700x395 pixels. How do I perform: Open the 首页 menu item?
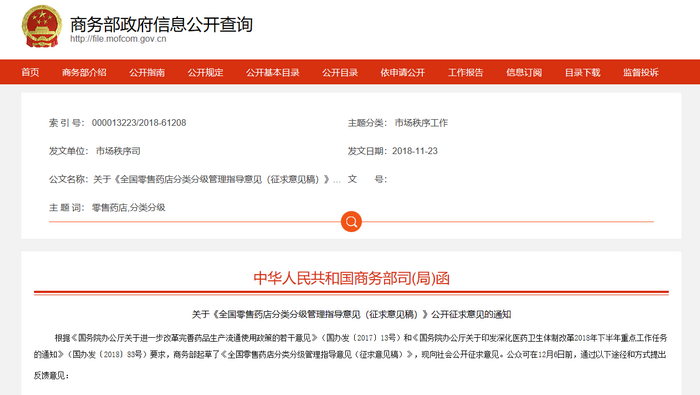(x=30, y=72)
